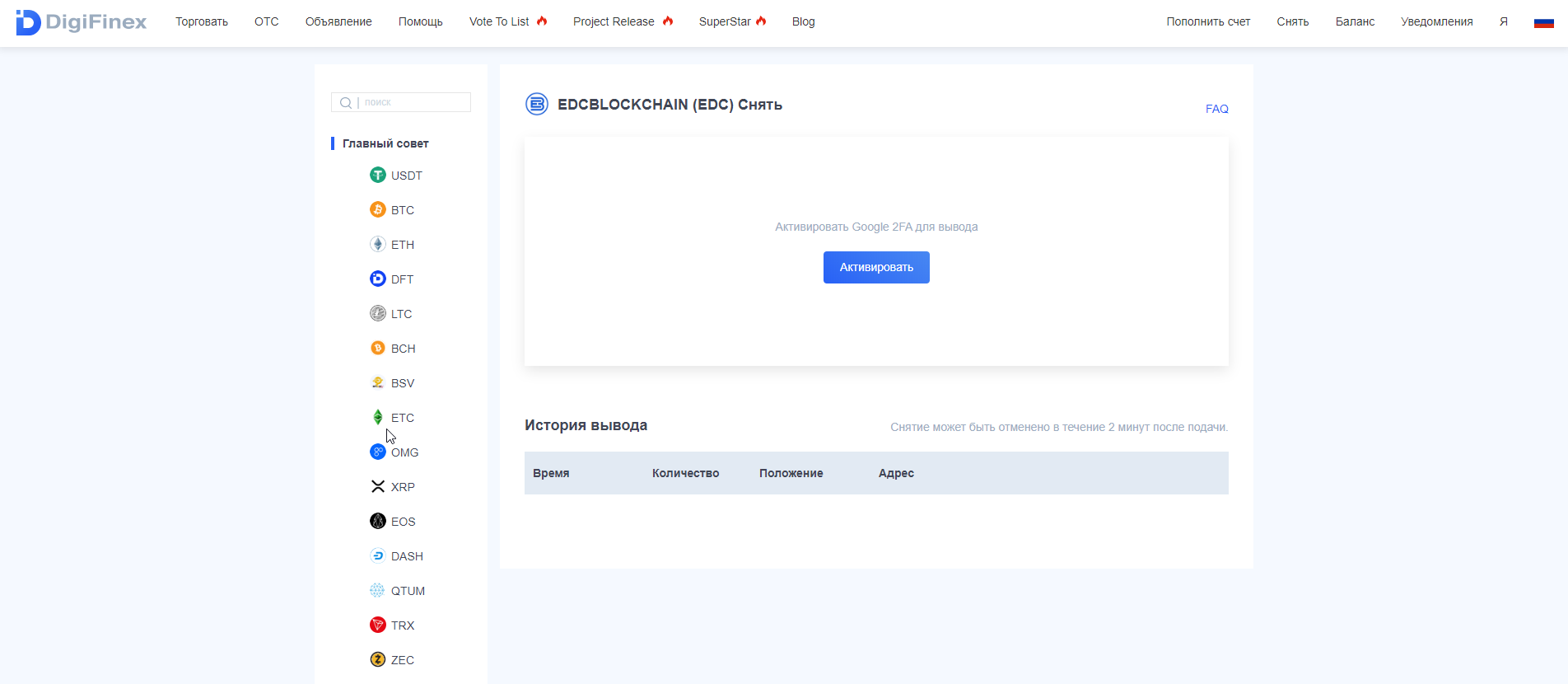
Task: Click the USDT coin icon
Action: [x=378, y=175]
